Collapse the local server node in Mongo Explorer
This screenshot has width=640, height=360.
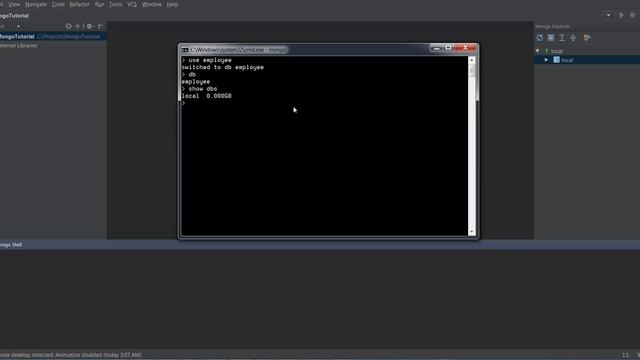click(x=538, y=51)
